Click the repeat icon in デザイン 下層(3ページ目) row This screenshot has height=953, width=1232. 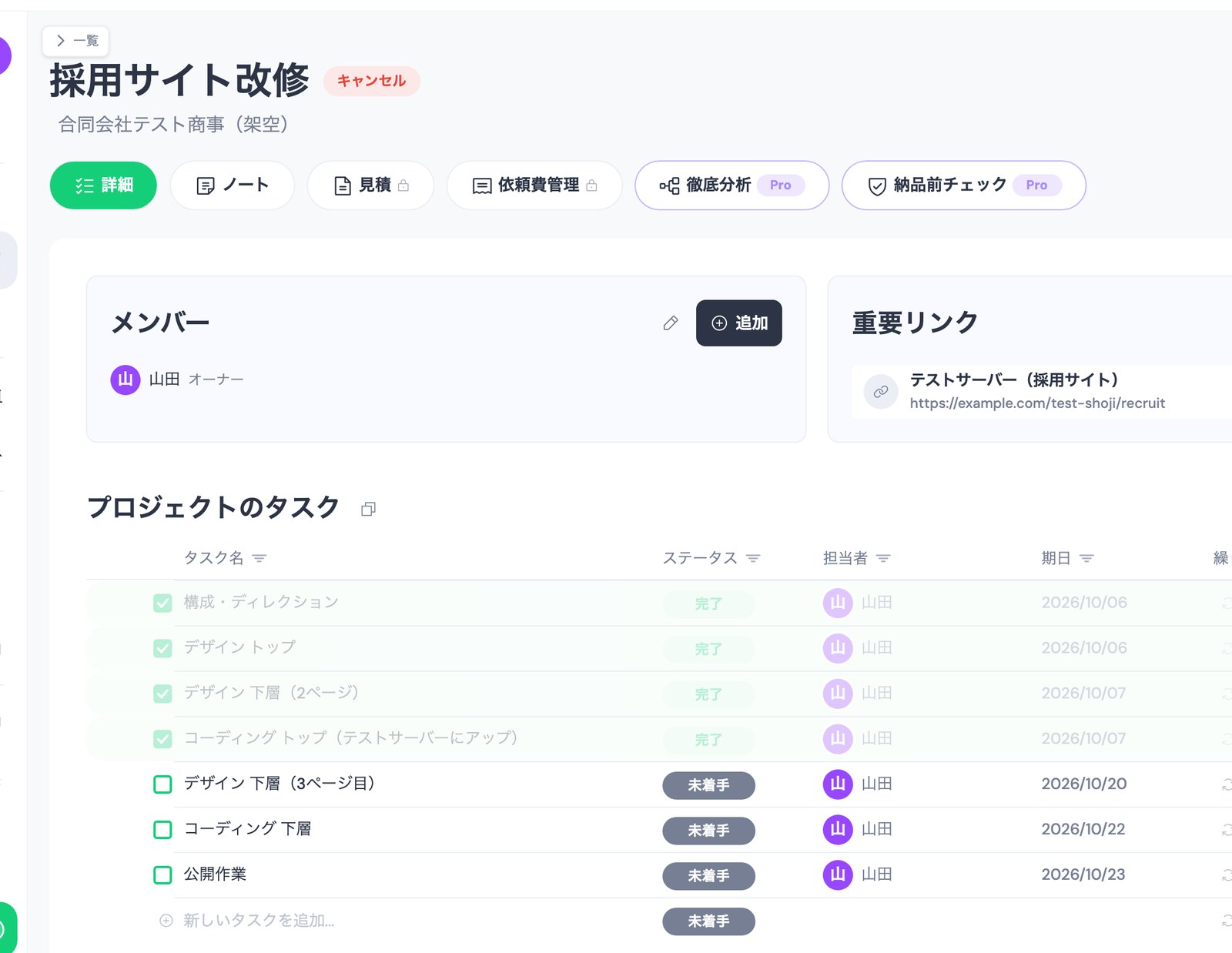[1226, 784]
